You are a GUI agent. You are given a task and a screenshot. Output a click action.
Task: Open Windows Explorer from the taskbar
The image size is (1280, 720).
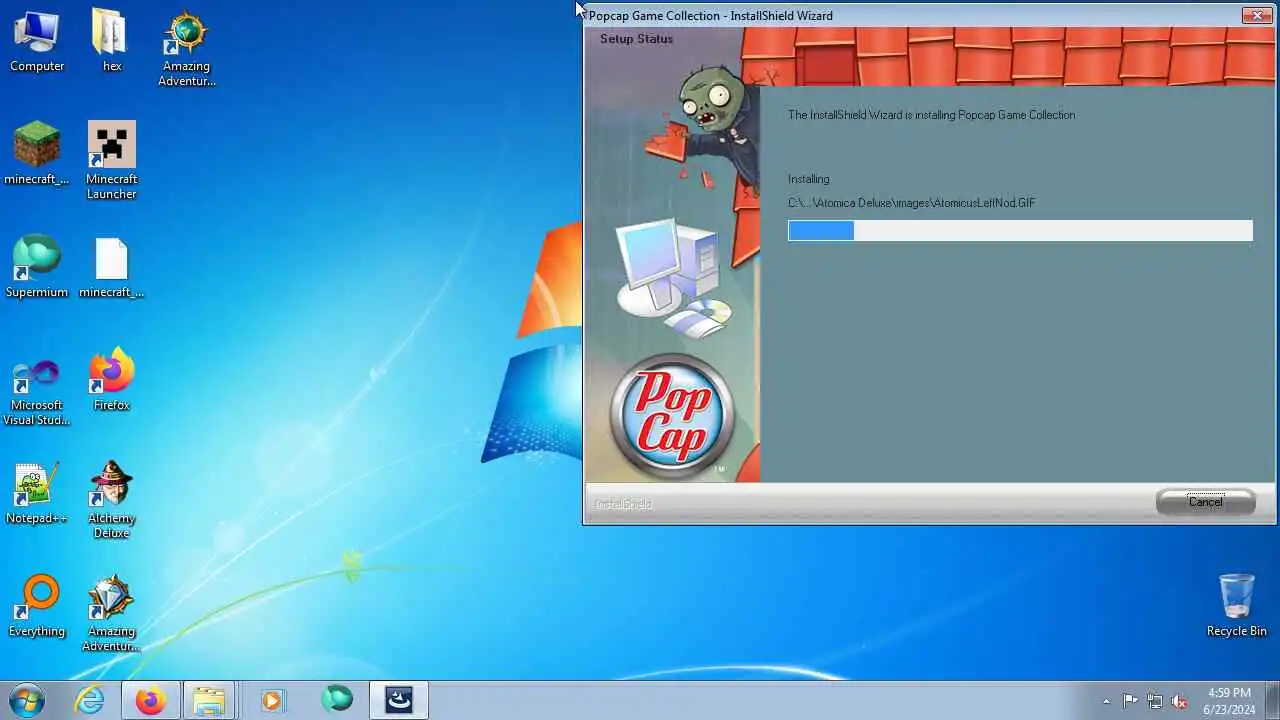[209, 700]
